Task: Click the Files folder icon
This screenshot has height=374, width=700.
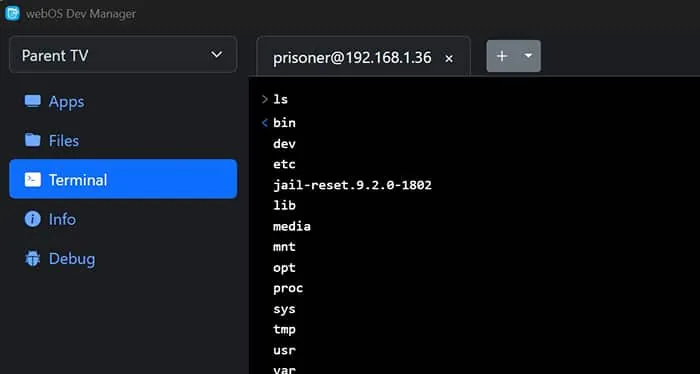Action: coord(33,140)
